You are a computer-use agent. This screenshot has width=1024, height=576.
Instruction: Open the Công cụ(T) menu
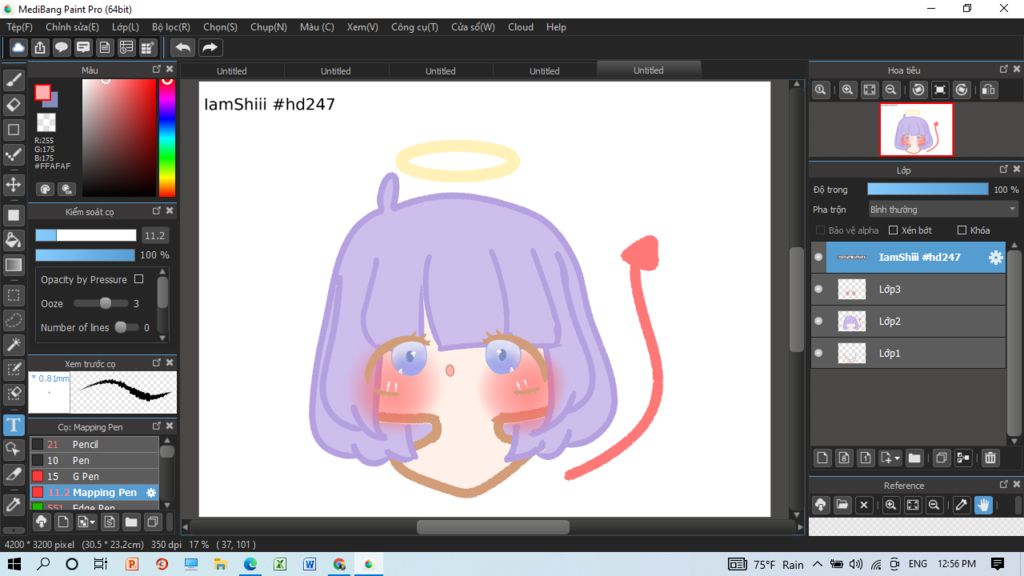pos(414,27)
